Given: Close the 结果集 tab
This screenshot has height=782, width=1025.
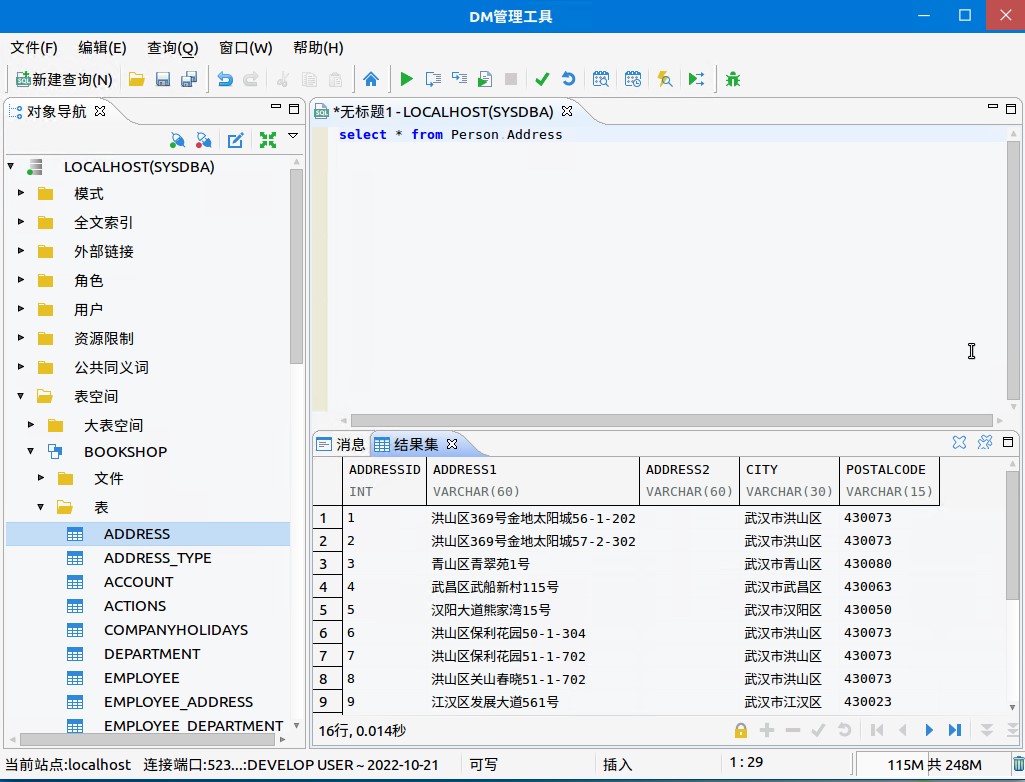Looking at the screenshot, I should [452, 444].
